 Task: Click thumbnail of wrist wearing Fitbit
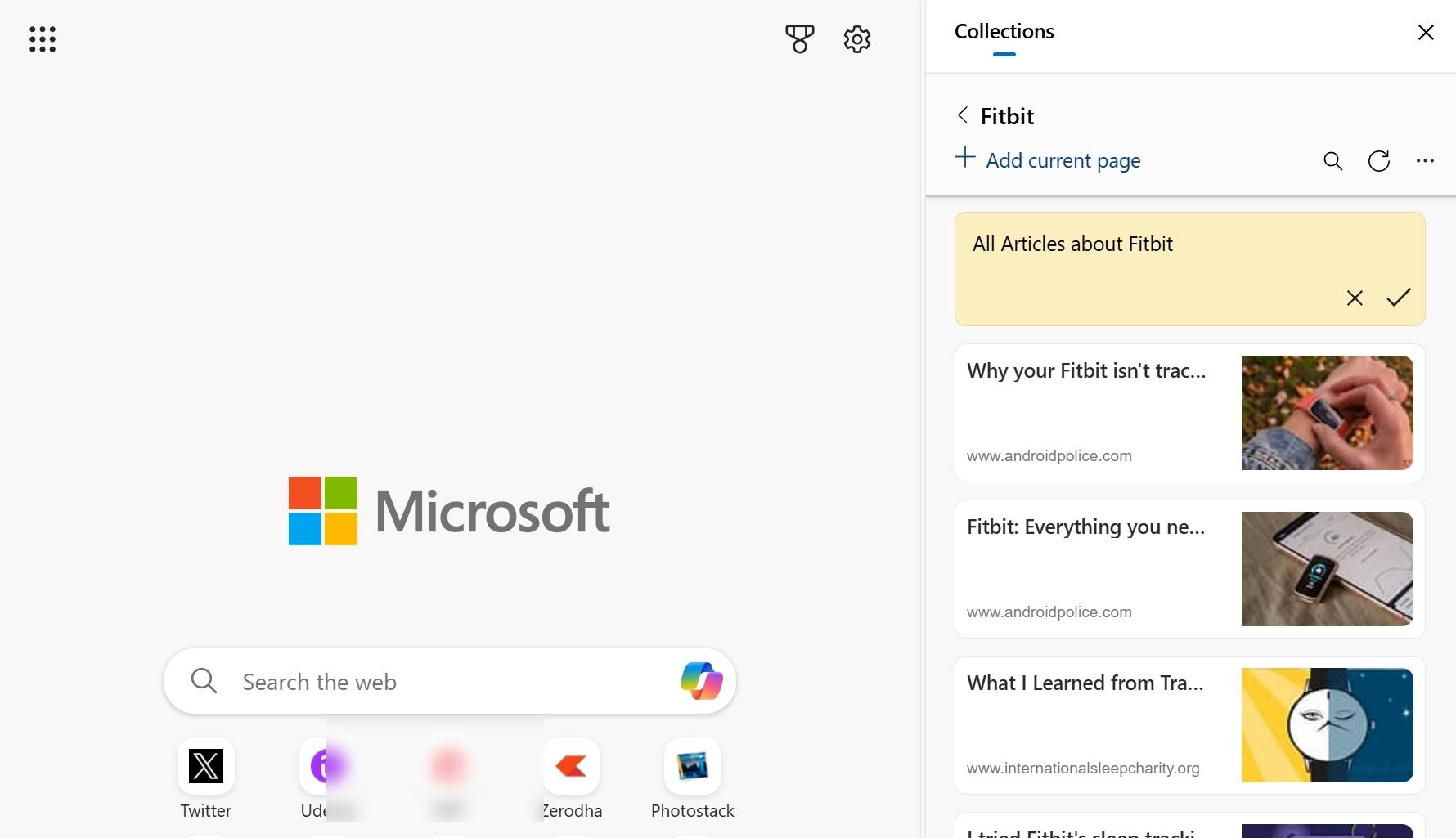(1327, 413)
